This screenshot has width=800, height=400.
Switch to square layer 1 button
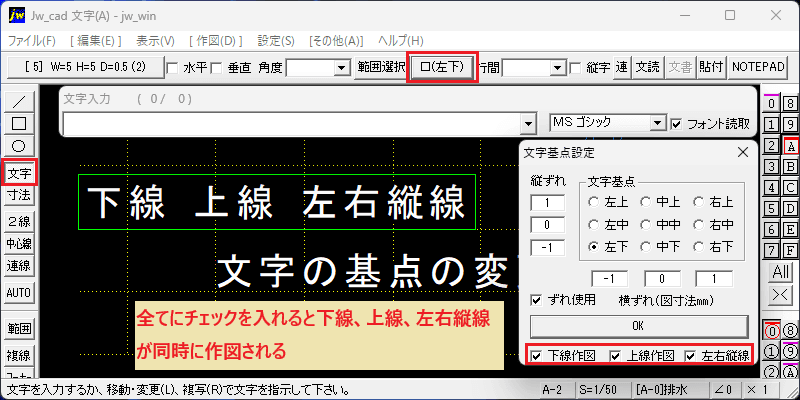tap(772, 125)
